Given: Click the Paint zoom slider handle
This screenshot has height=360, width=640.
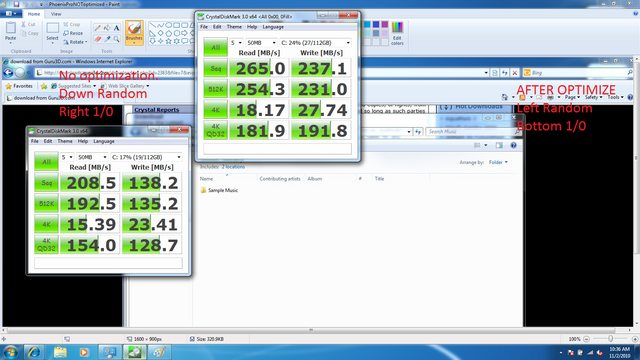Looking at the screenshot, I should 611,339.
